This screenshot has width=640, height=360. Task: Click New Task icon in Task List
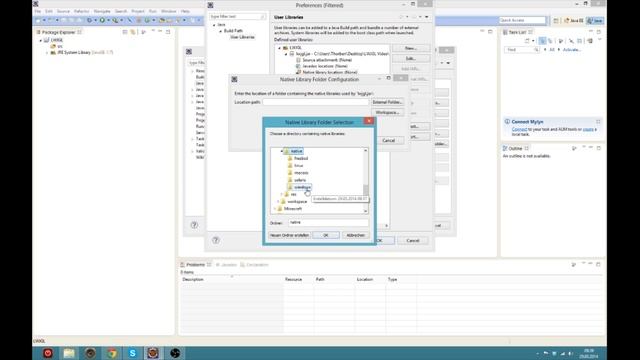[527, 41]
